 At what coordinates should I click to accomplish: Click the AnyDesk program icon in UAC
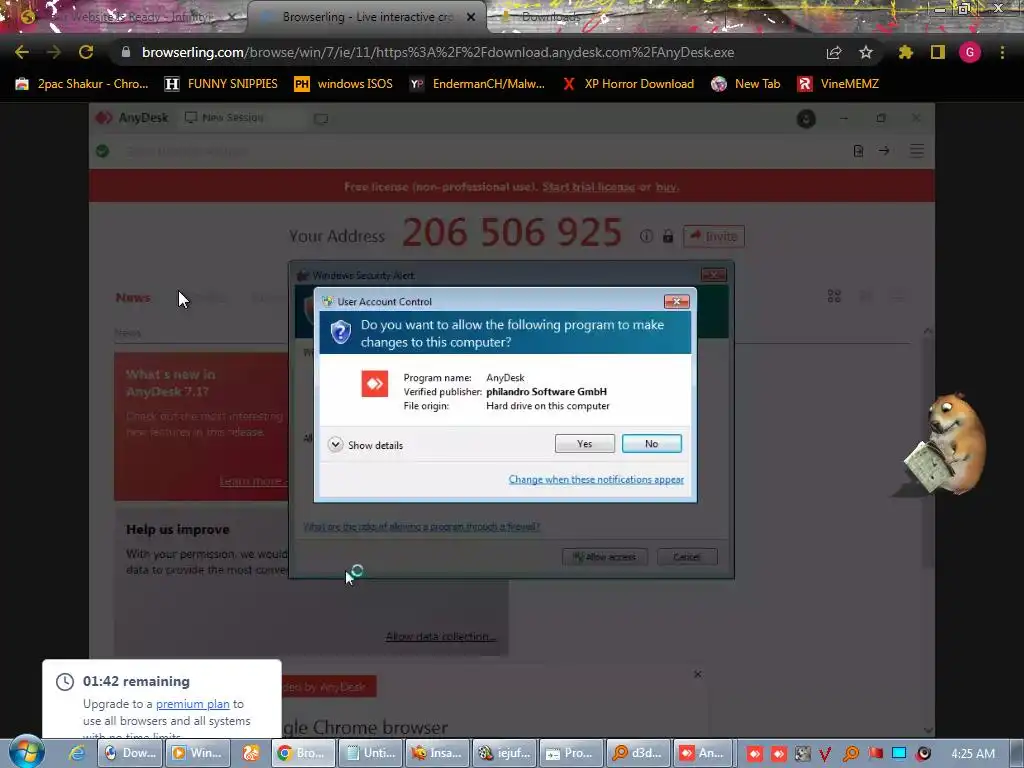pos(375,384)
